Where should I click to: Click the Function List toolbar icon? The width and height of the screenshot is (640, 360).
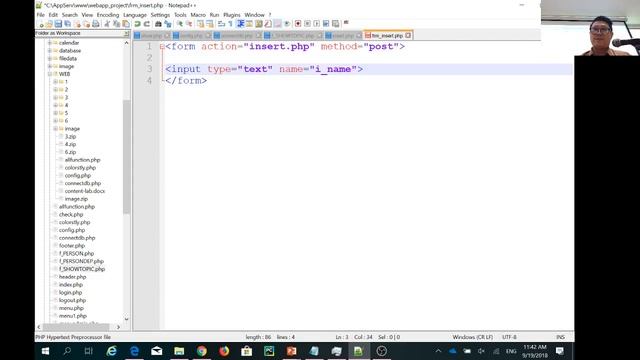tap(268, 24)
